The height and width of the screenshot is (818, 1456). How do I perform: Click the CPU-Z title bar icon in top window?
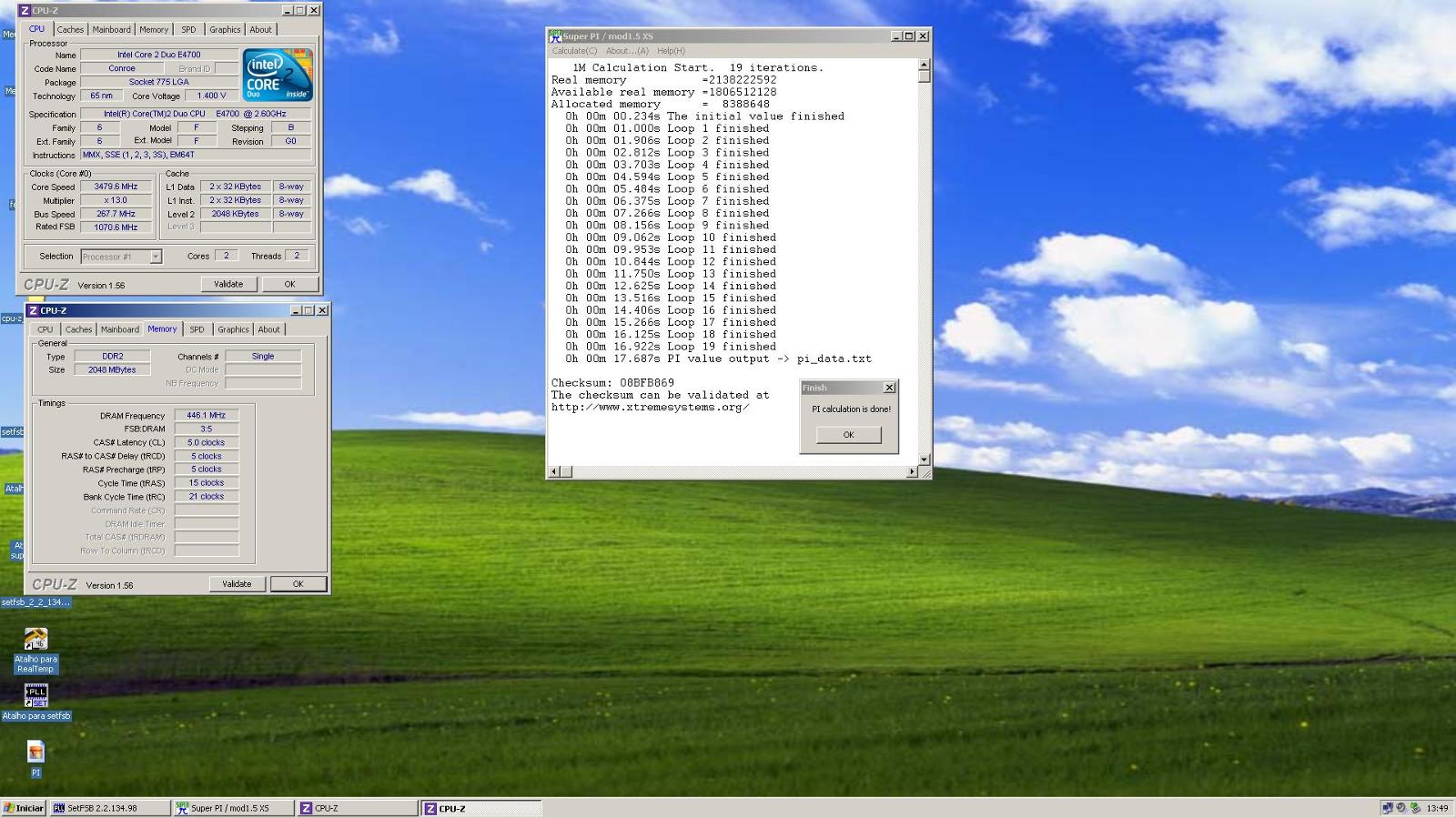pyautogui.click(x=25, y=10)
